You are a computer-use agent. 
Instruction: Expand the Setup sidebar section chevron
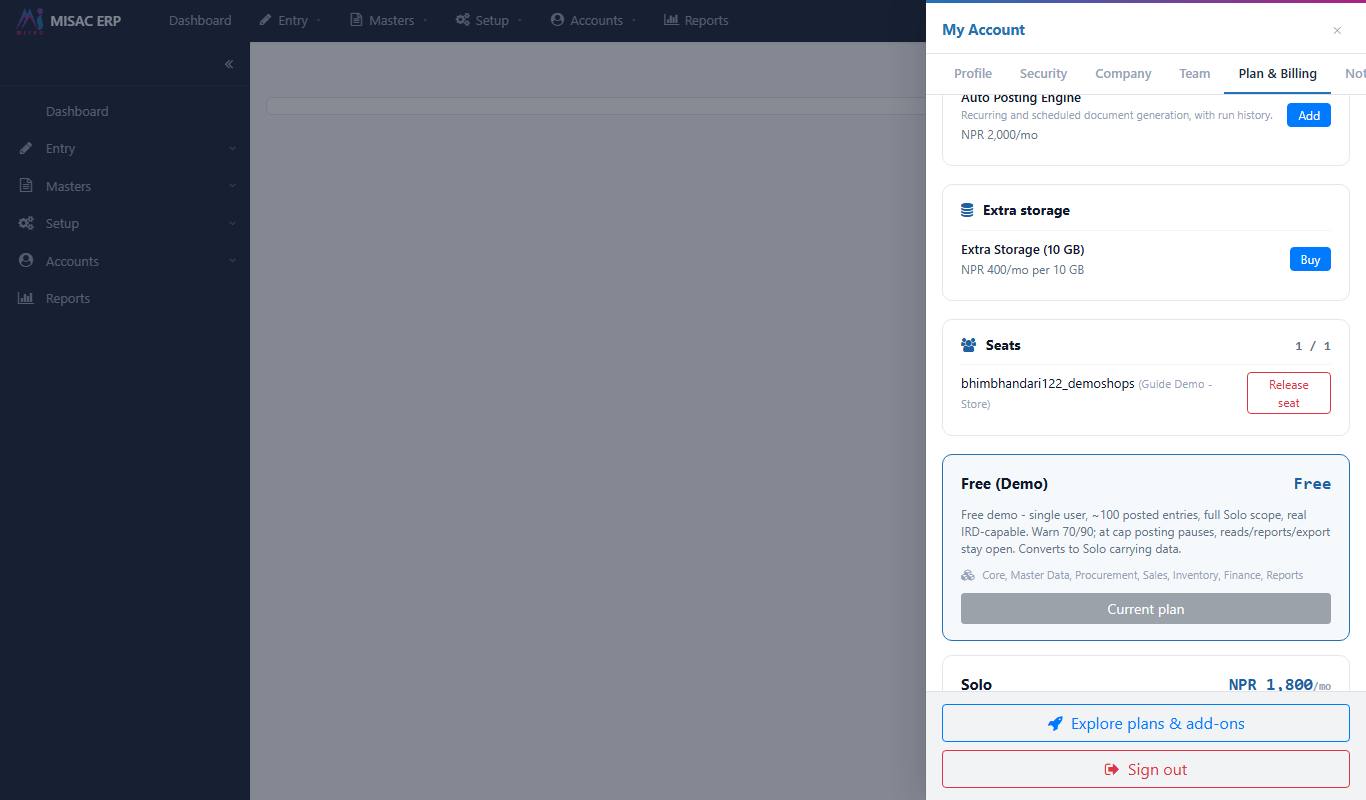pos(232,223)
